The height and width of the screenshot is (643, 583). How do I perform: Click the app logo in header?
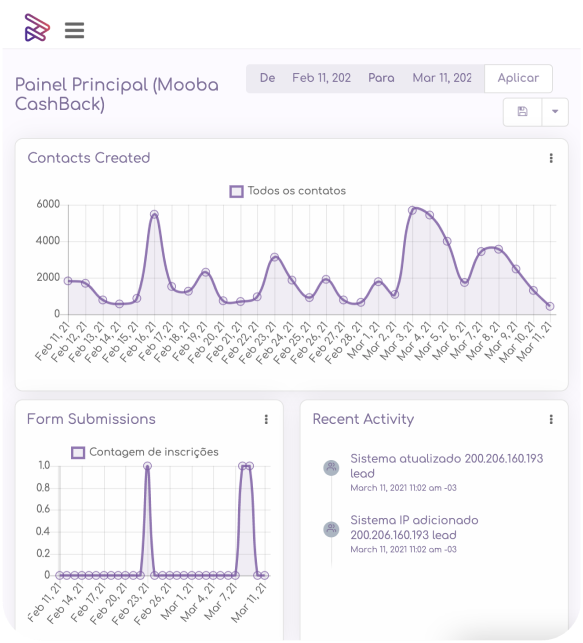37,28
